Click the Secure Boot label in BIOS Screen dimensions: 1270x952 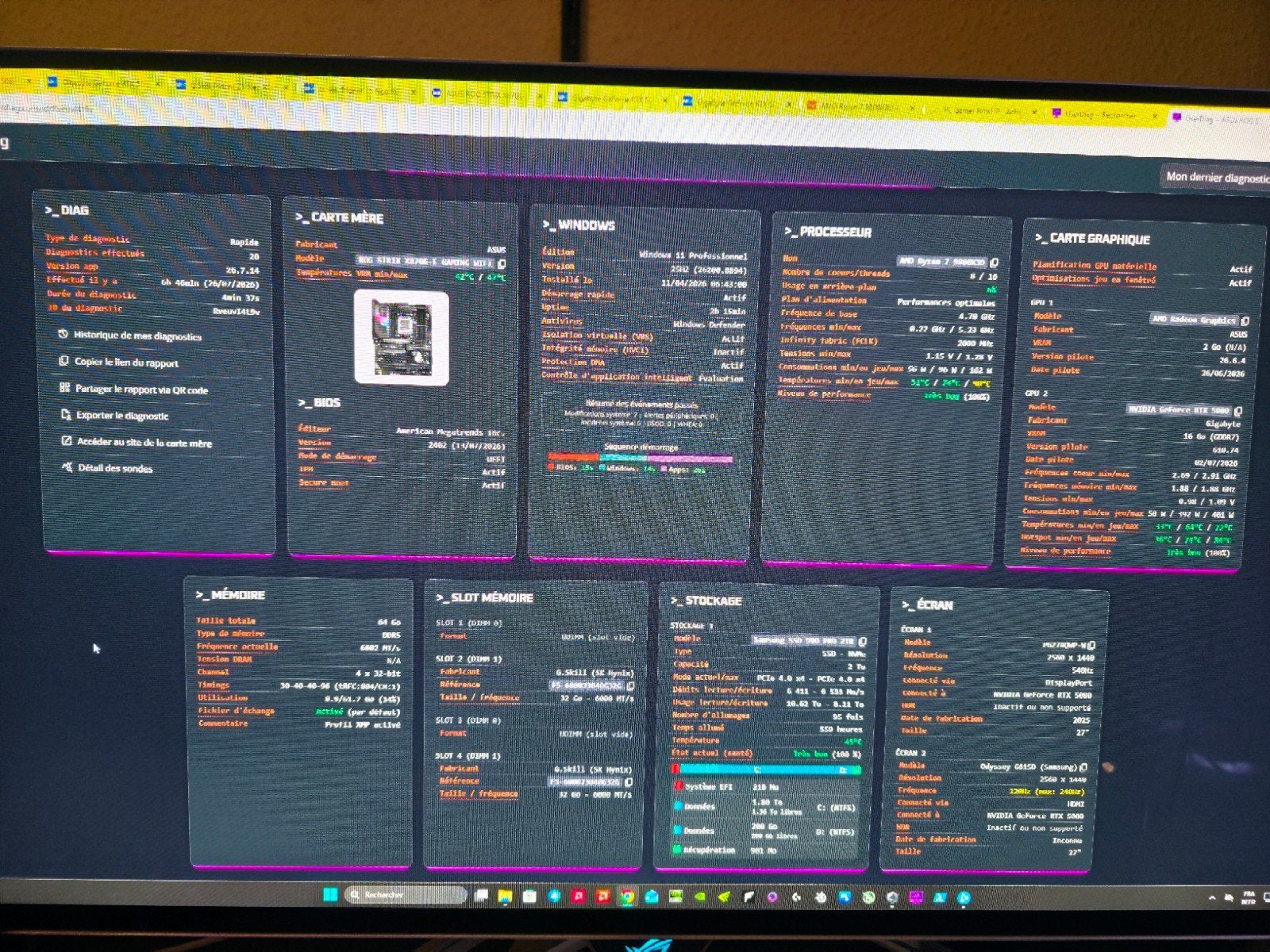(324, 482)
